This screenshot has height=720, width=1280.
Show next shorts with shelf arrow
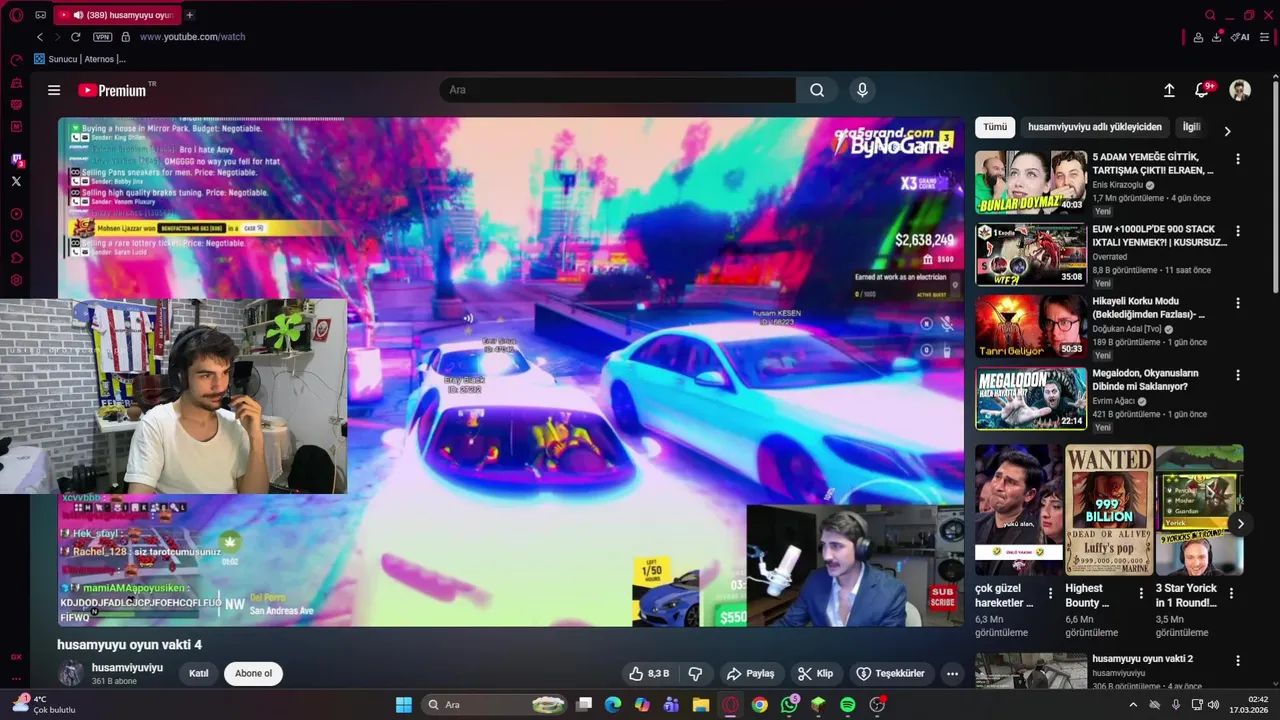click(1240, 524)
